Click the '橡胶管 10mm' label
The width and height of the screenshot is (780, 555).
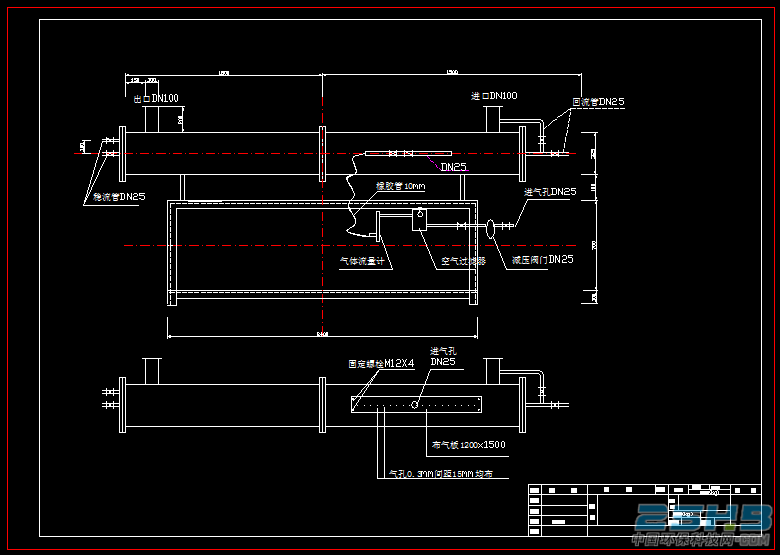400,186
